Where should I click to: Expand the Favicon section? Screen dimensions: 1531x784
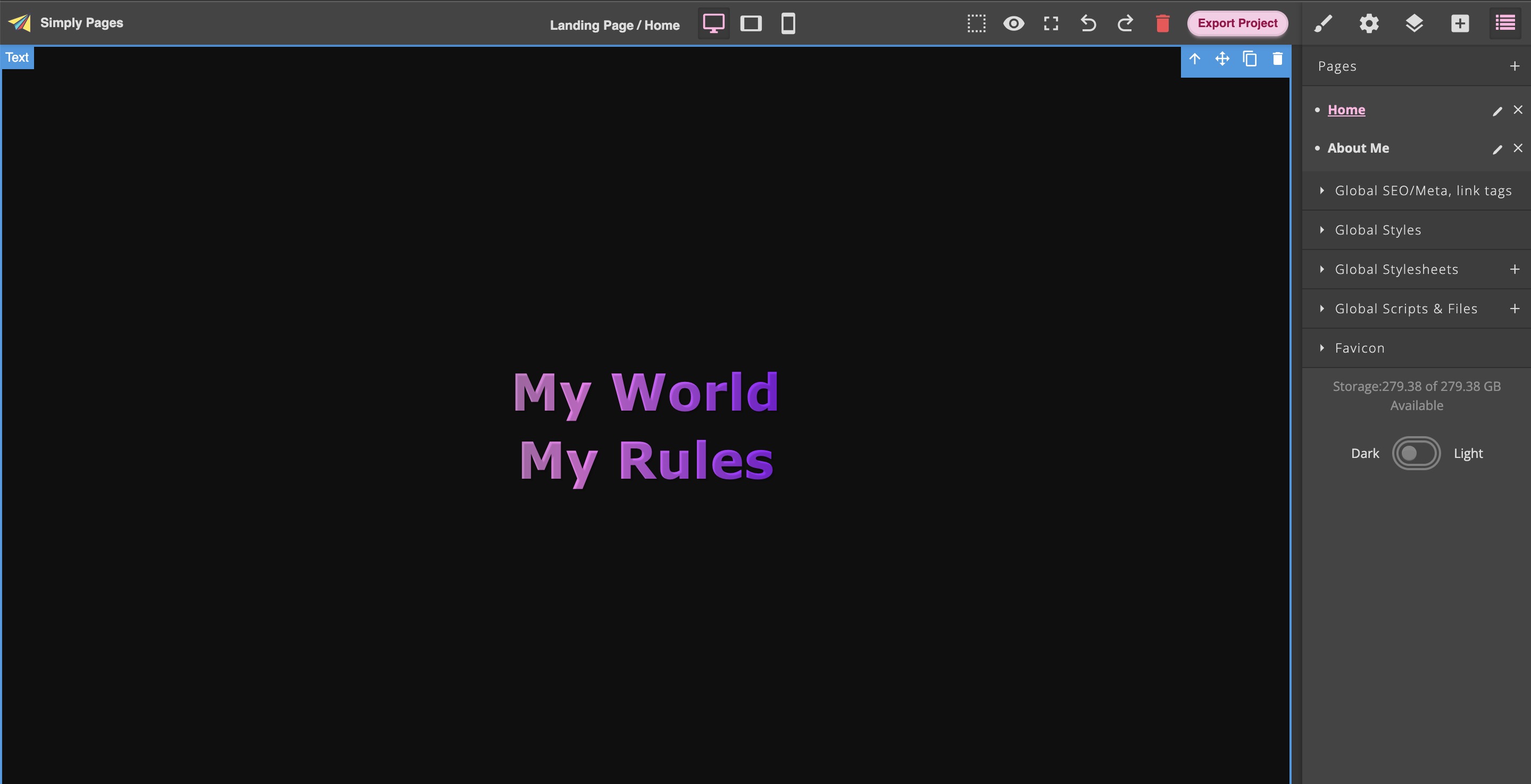(1360, 348)
